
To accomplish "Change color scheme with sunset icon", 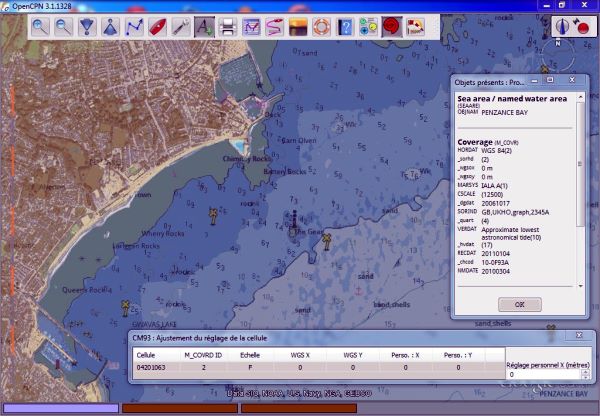I will (x=298, y=27).
